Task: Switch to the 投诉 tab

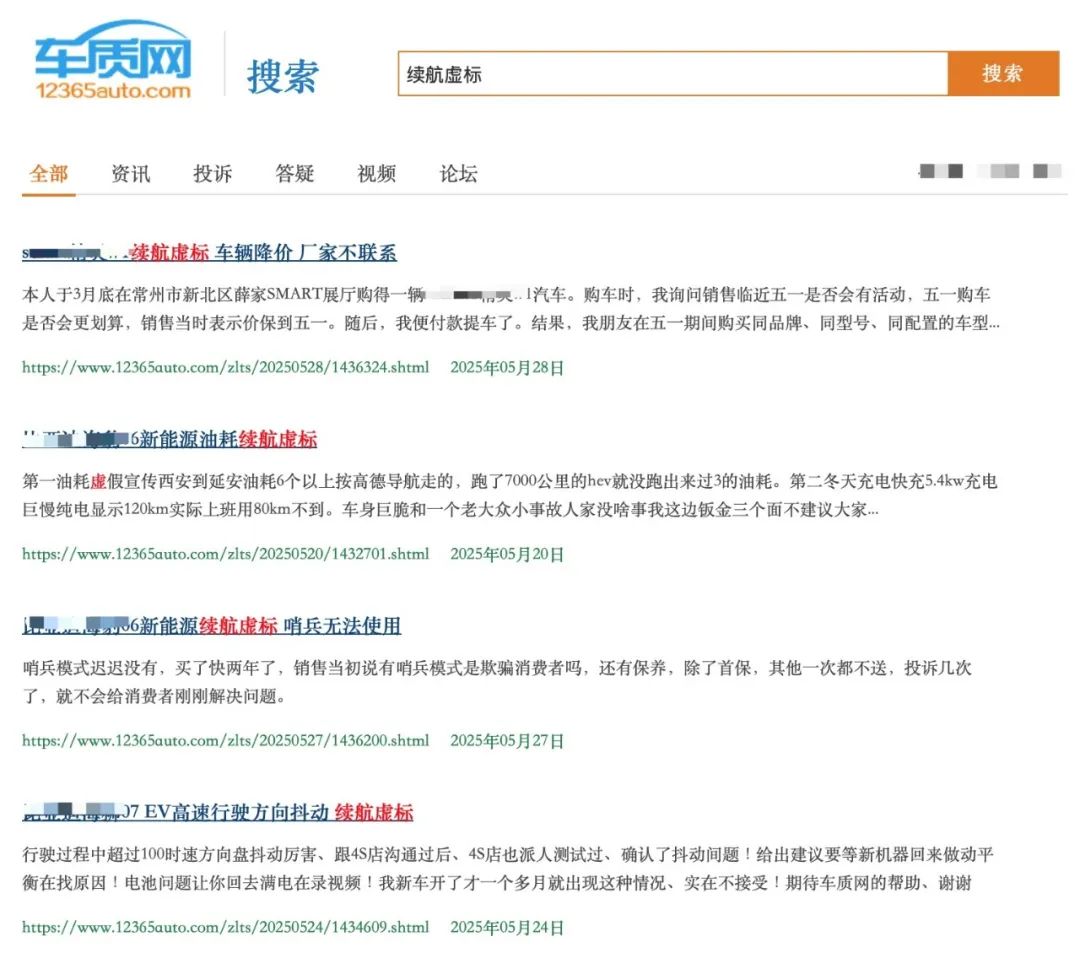Action: pos(211,173)
